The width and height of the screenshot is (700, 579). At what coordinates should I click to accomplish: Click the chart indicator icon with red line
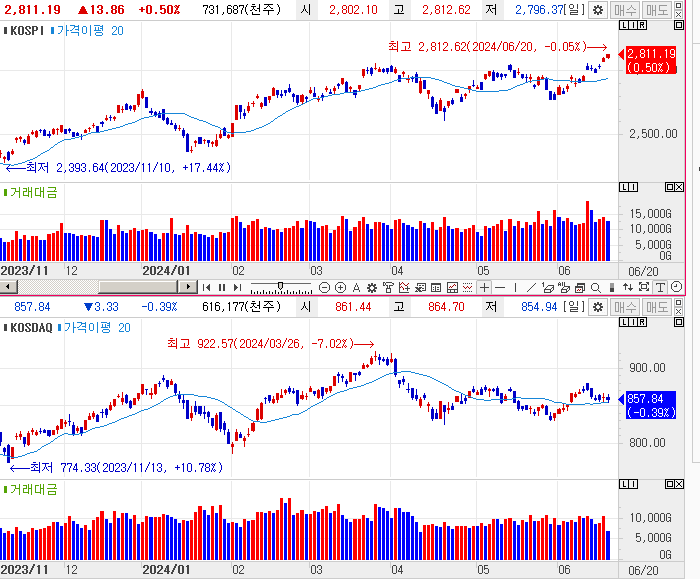coord(404,287)
